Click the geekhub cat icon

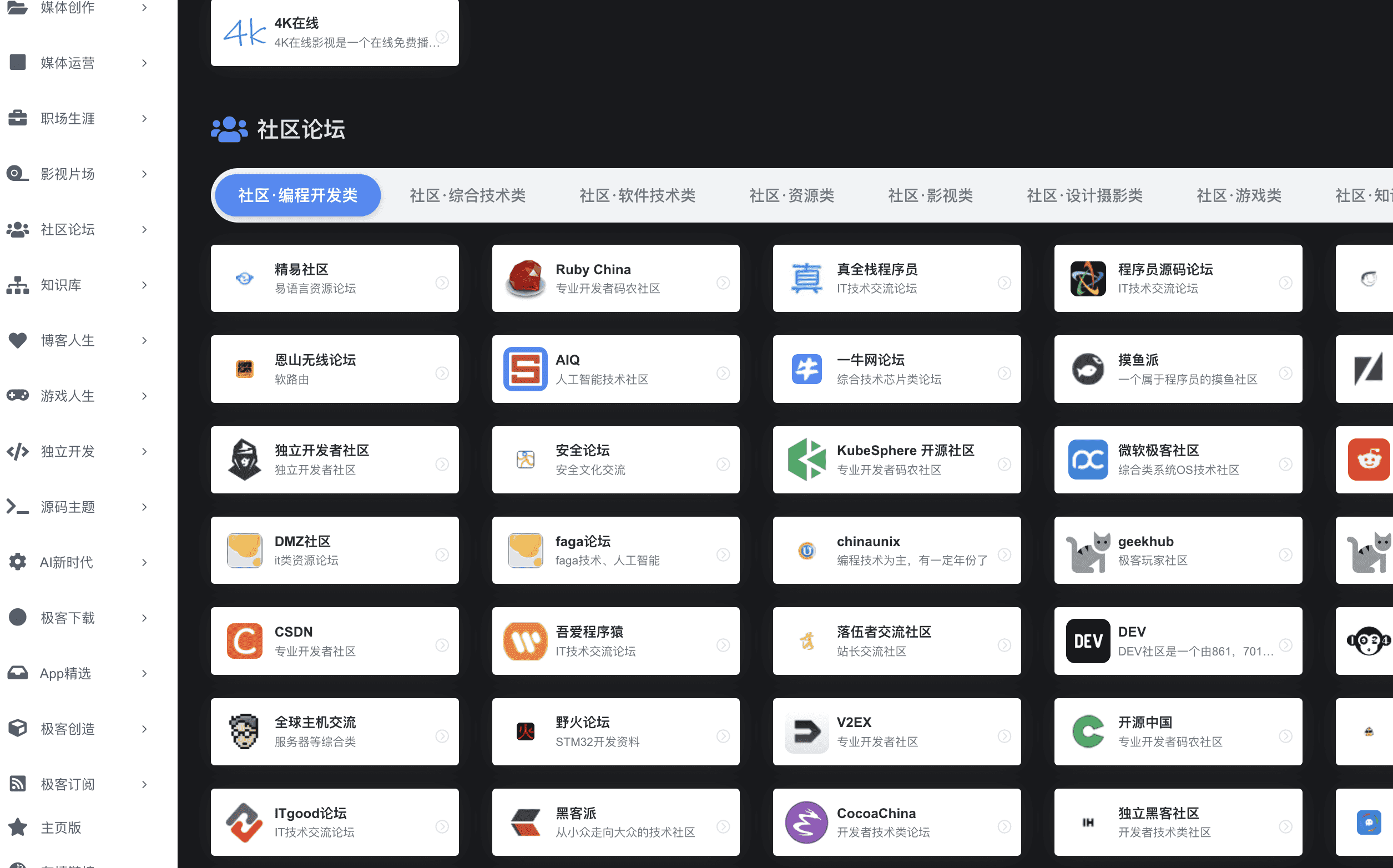coord(1087,551)
